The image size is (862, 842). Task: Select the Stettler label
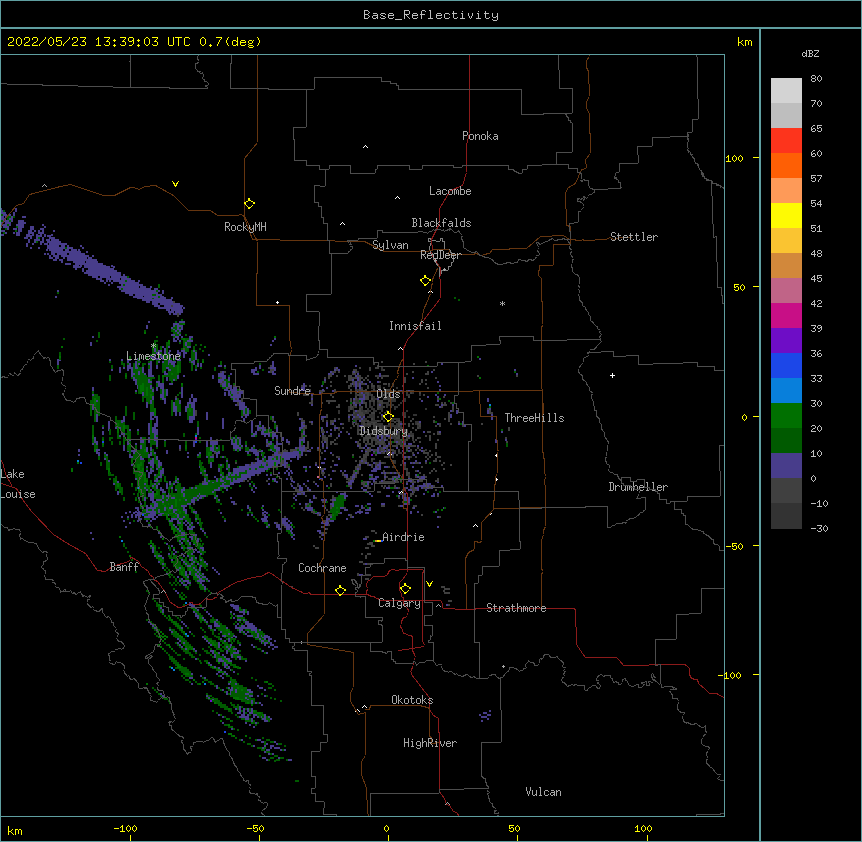(x=634, y=237)
